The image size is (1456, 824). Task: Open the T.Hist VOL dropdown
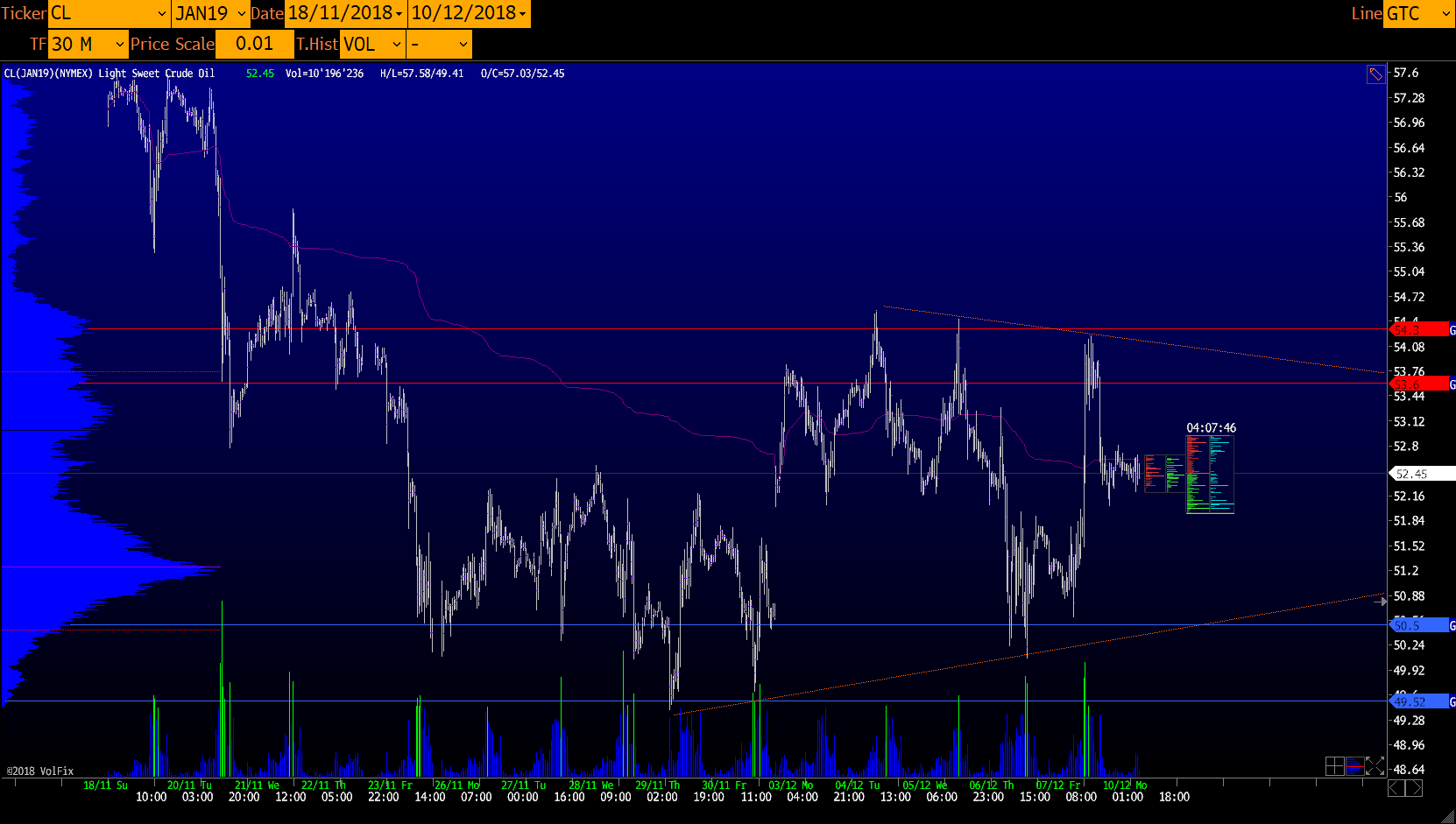pyautogui.click(x=372, y=44)
